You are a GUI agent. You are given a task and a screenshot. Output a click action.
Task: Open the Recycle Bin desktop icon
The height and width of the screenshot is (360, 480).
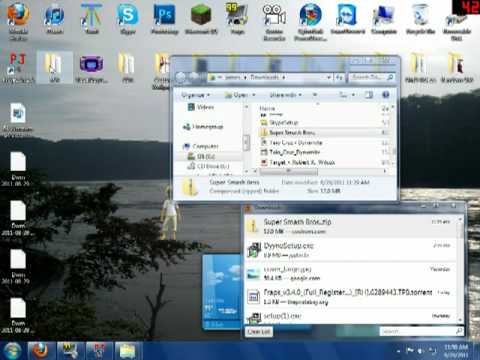[x=421, y=19]
